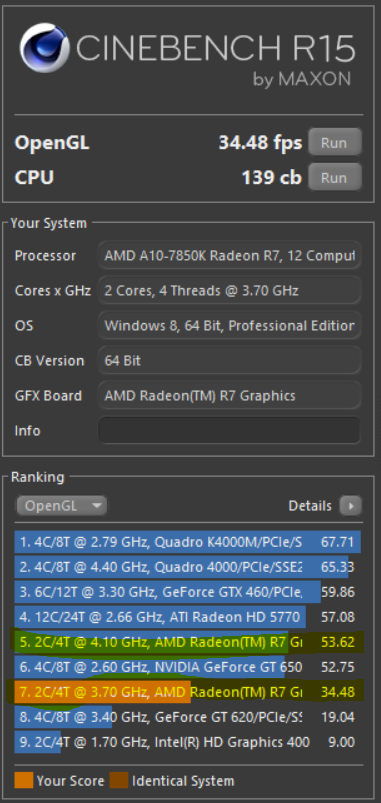This screenshot has height=803, width=381.
Task: Click the CB Version field
Action: point(229,361)
